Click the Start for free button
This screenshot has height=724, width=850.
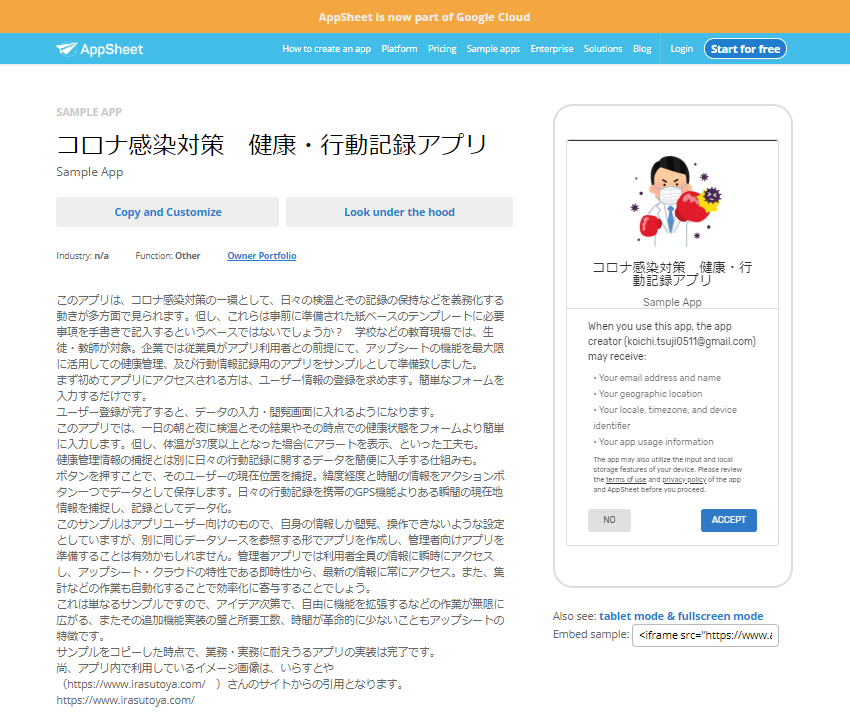[x=745, y=49]
